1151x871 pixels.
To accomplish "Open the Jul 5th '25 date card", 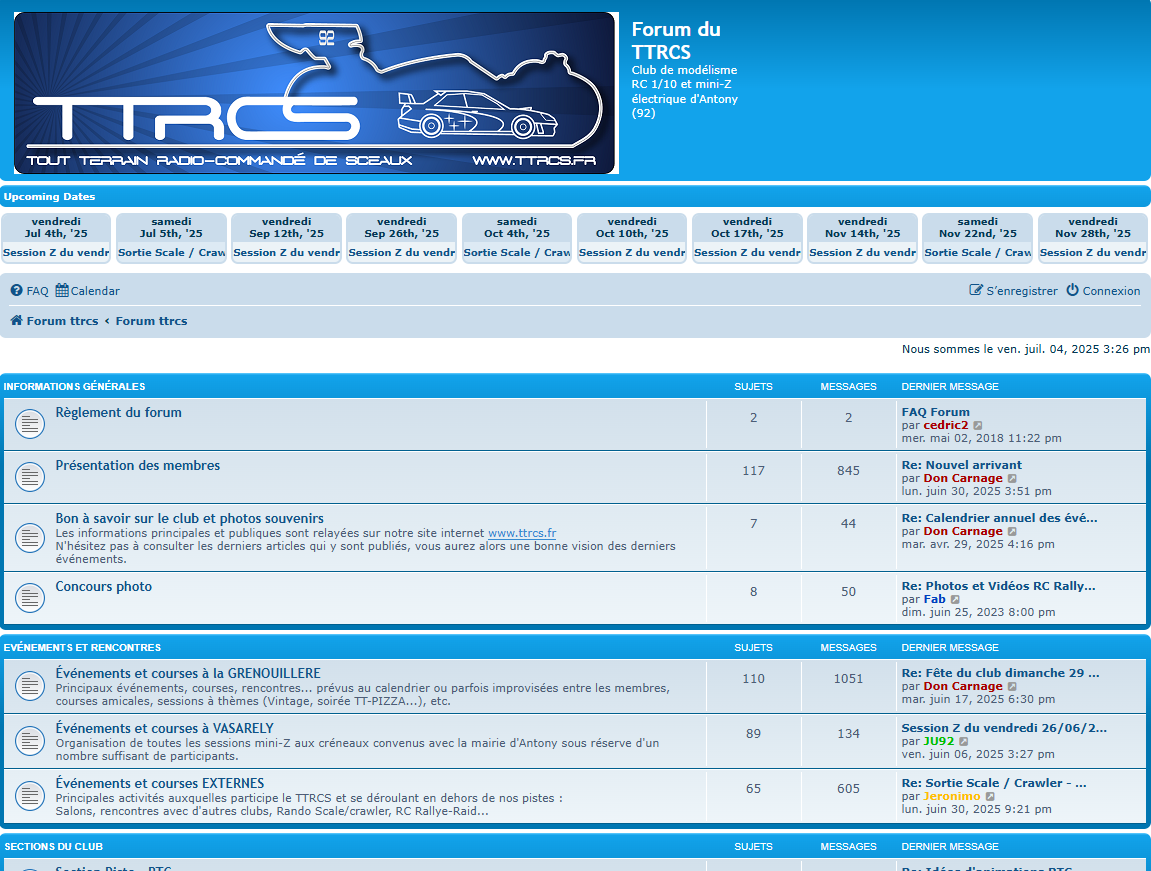I will [171, 238].
